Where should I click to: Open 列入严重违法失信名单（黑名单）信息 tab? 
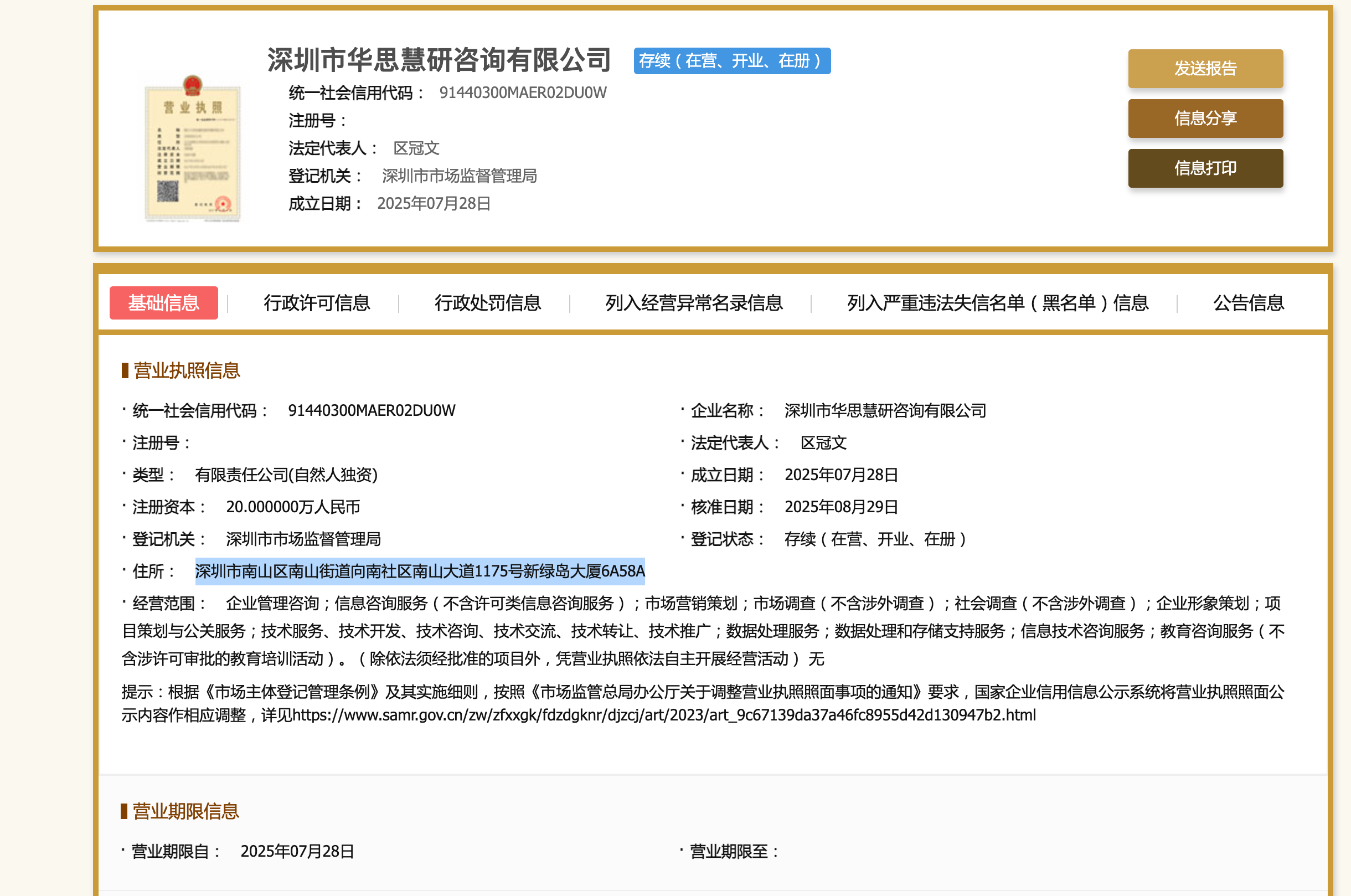(997, 303)
